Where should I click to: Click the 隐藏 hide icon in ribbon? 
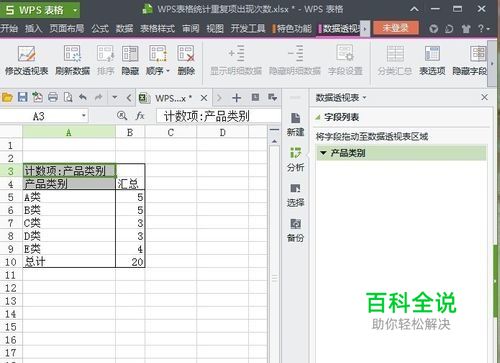tap(130, 54)
